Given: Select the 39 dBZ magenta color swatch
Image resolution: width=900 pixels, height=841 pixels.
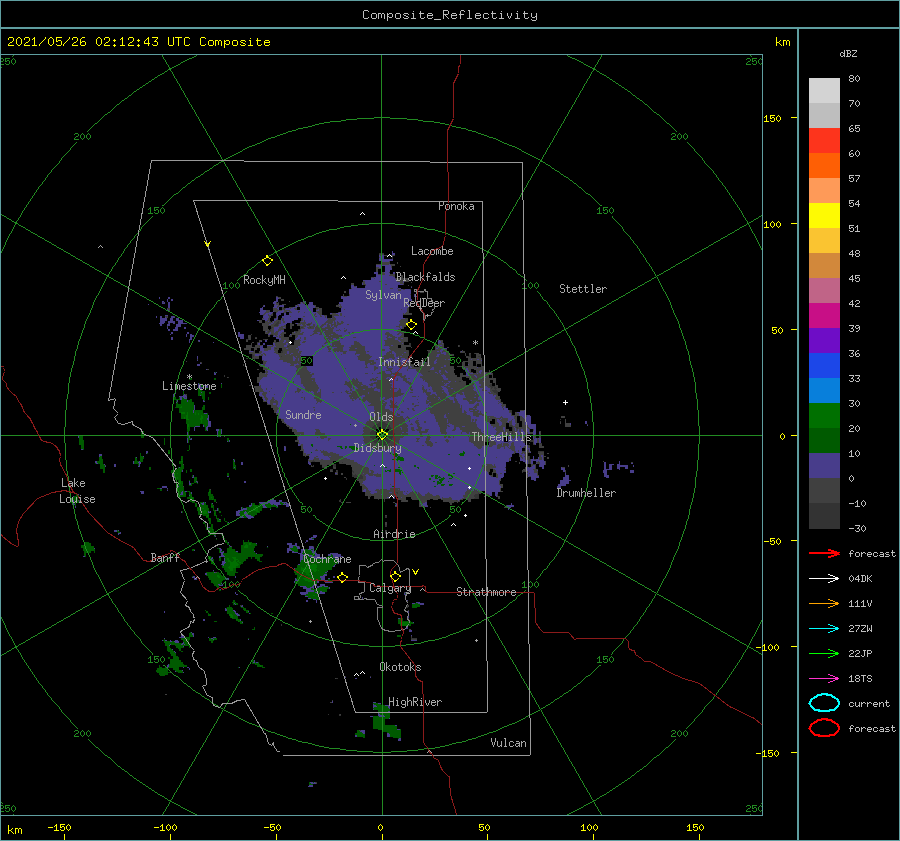Looking at the screenshot, I should [824, 315].
